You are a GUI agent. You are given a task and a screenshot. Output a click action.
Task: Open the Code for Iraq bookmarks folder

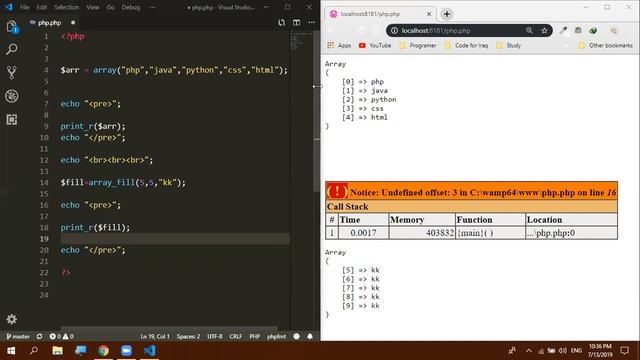coord(466,45)
